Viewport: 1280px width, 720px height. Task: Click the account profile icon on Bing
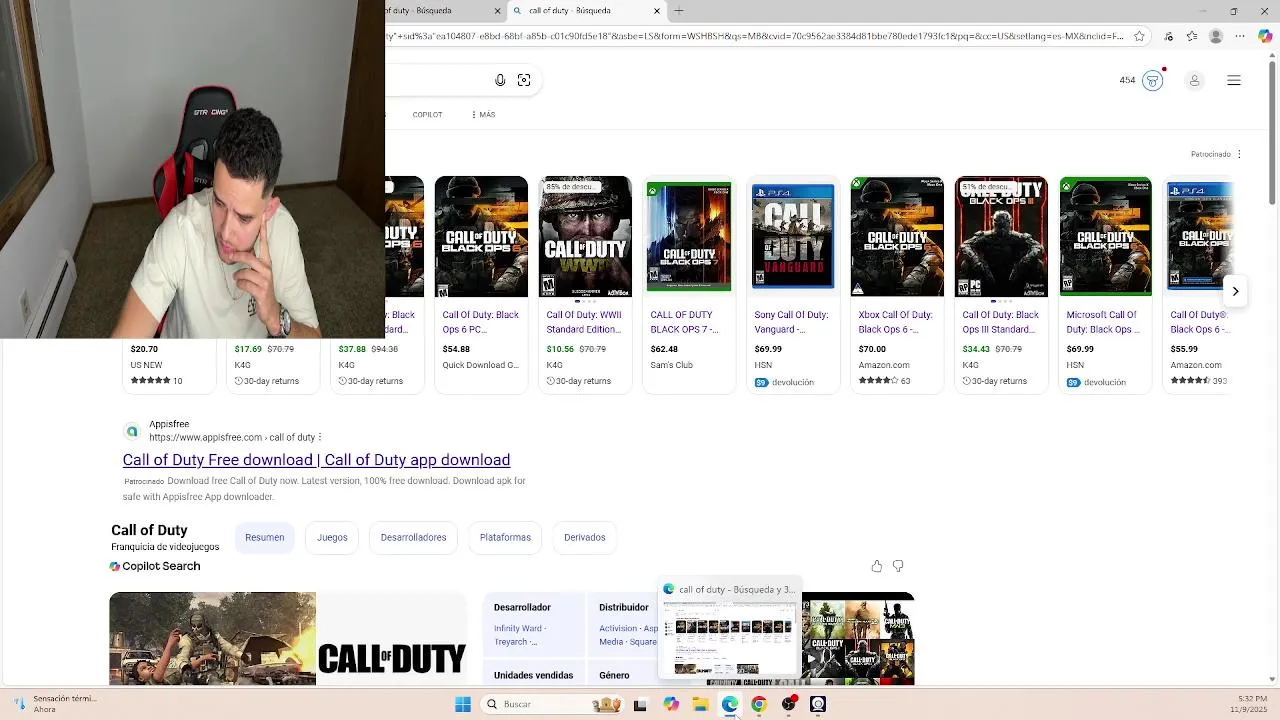(1194, 81)
